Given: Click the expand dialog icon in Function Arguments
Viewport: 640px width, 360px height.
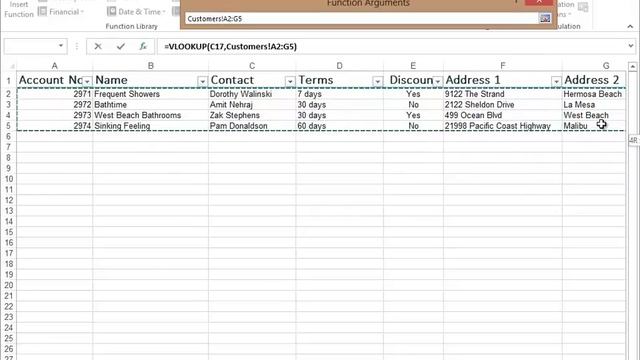Looking at the screenshot, I should tap(545, 18).
